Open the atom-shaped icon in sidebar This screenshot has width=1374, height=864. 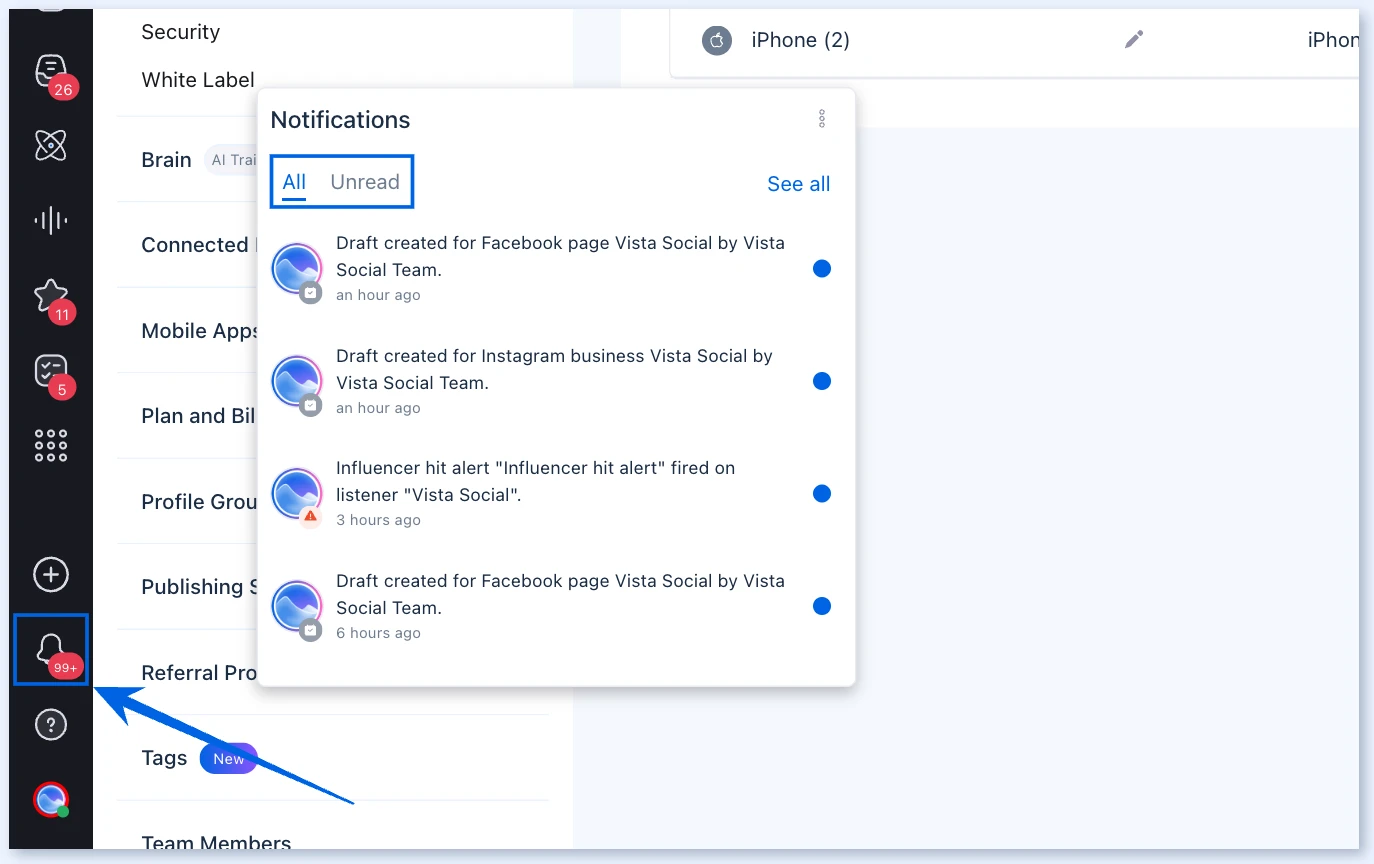pos(51,146)
